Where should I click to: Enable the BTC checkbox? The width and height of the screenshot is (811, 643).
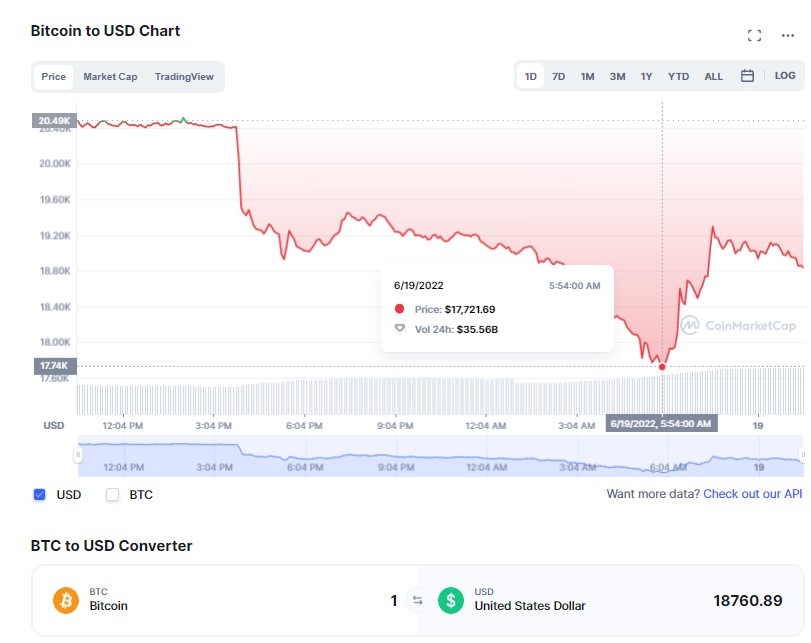[x=112, y=494]
